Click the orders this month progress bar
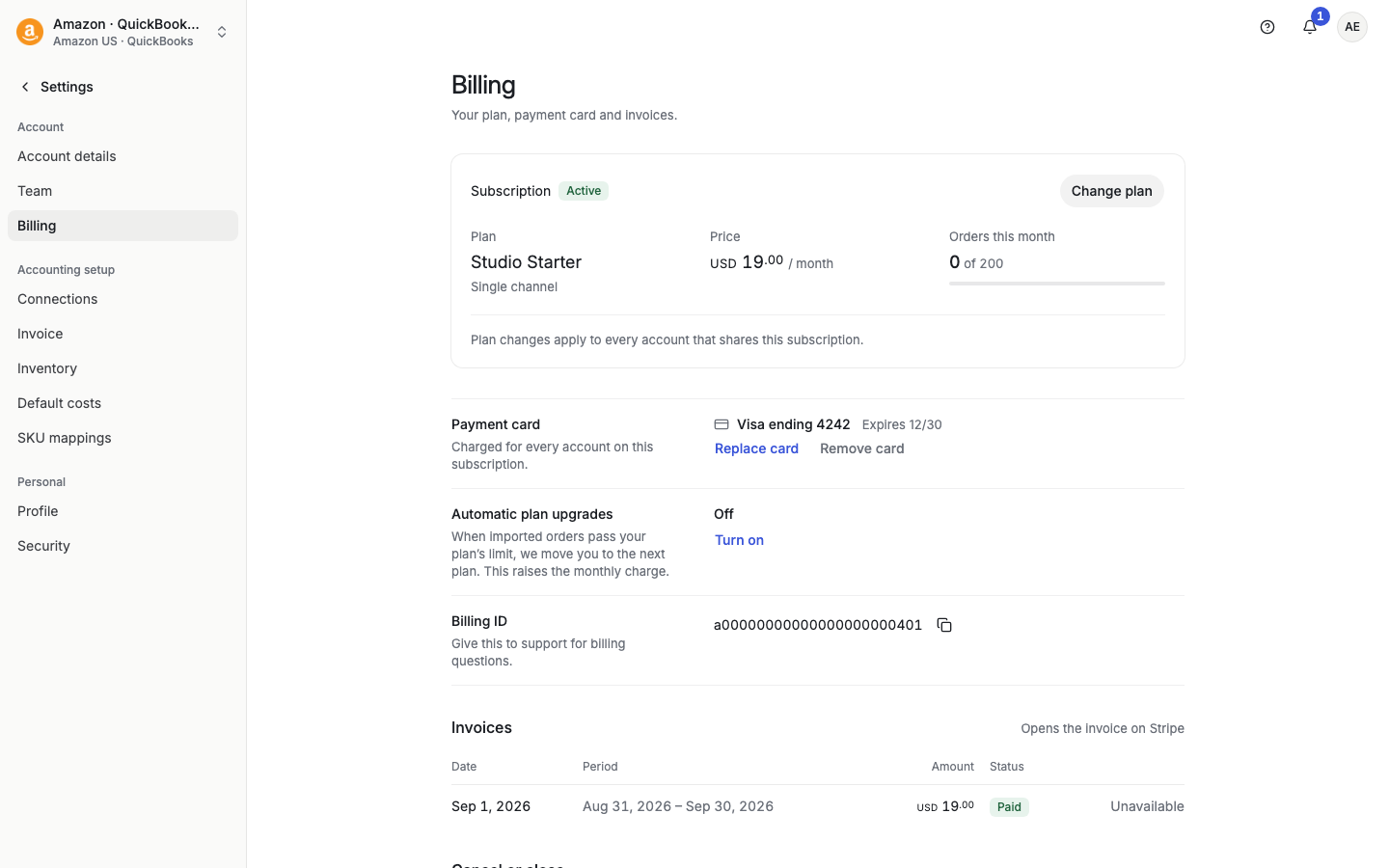This screenshot has height=868, width=1389. click(x=1057, y=284)
